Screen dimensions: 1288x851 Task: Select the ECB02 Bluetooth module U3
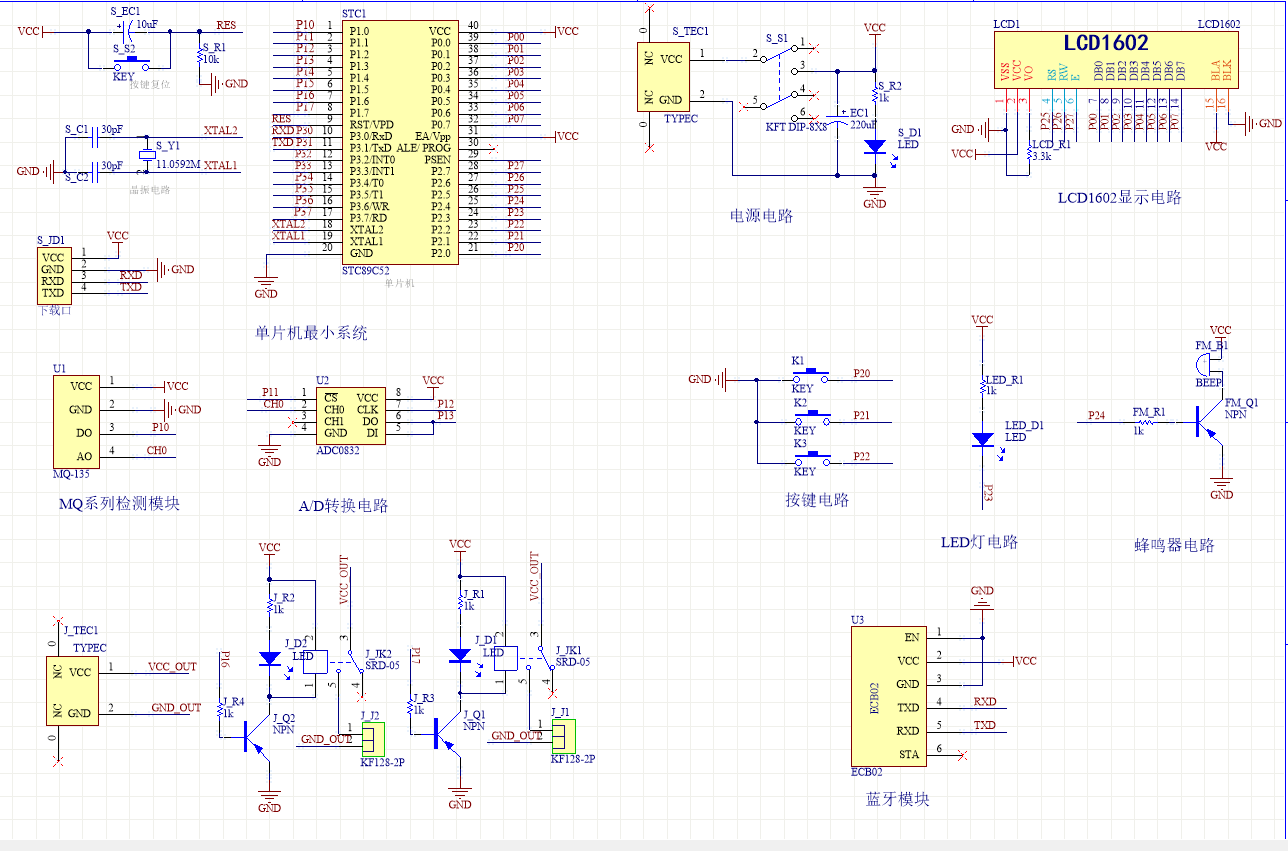tap(887, 694)
